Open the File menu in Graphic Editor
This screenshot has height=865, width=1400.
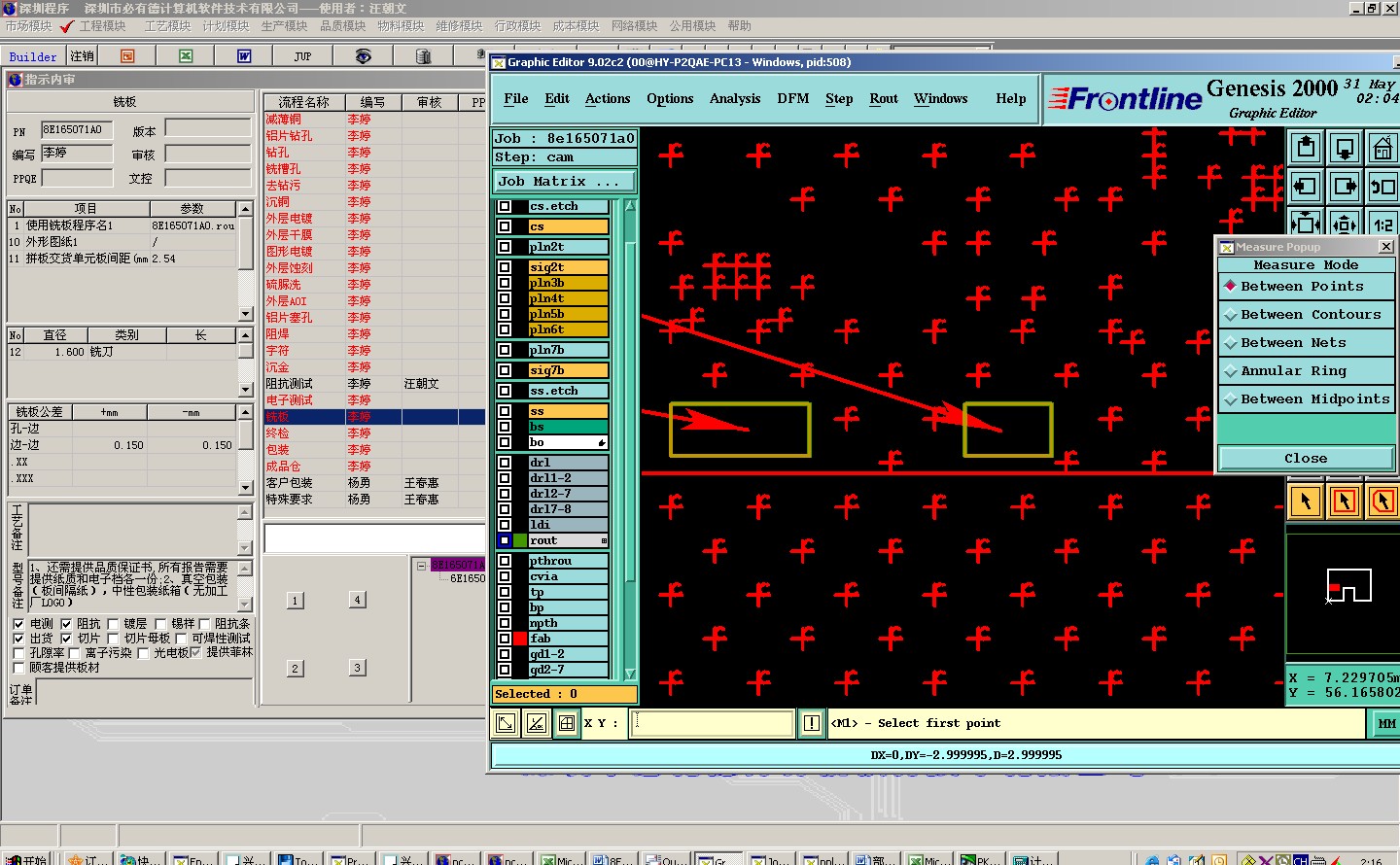516,99
